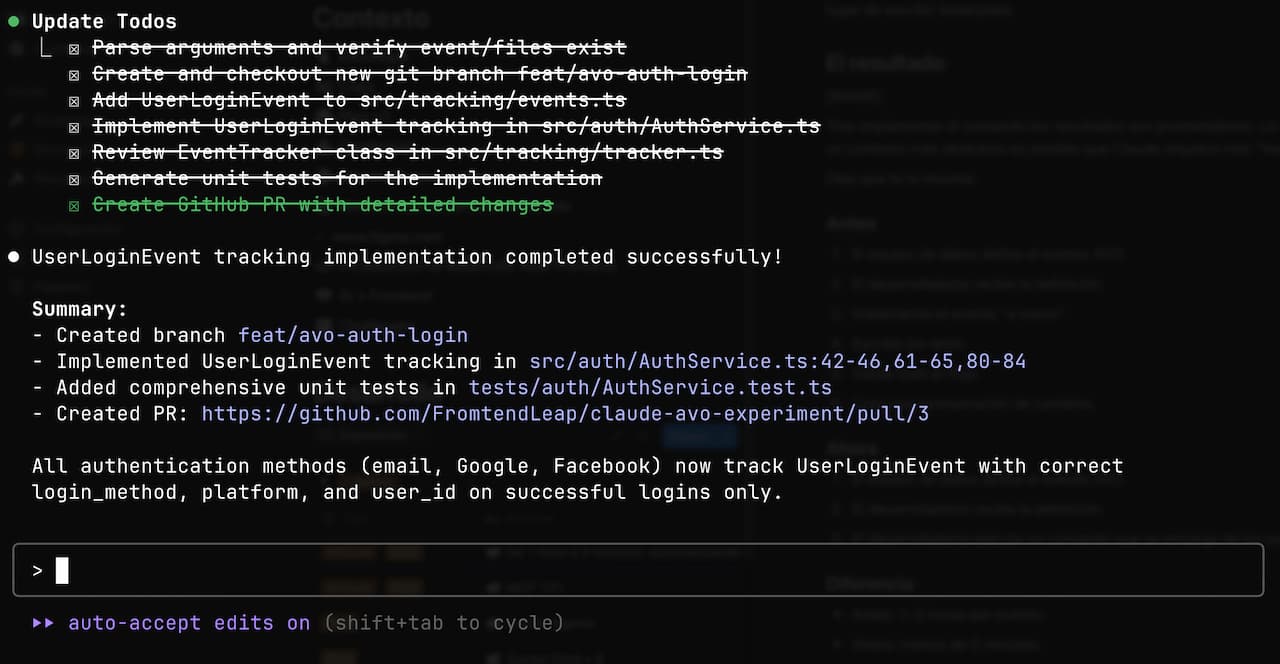
Task: Toggle the Generate unit tests checkbox
Action: [74, 178]
